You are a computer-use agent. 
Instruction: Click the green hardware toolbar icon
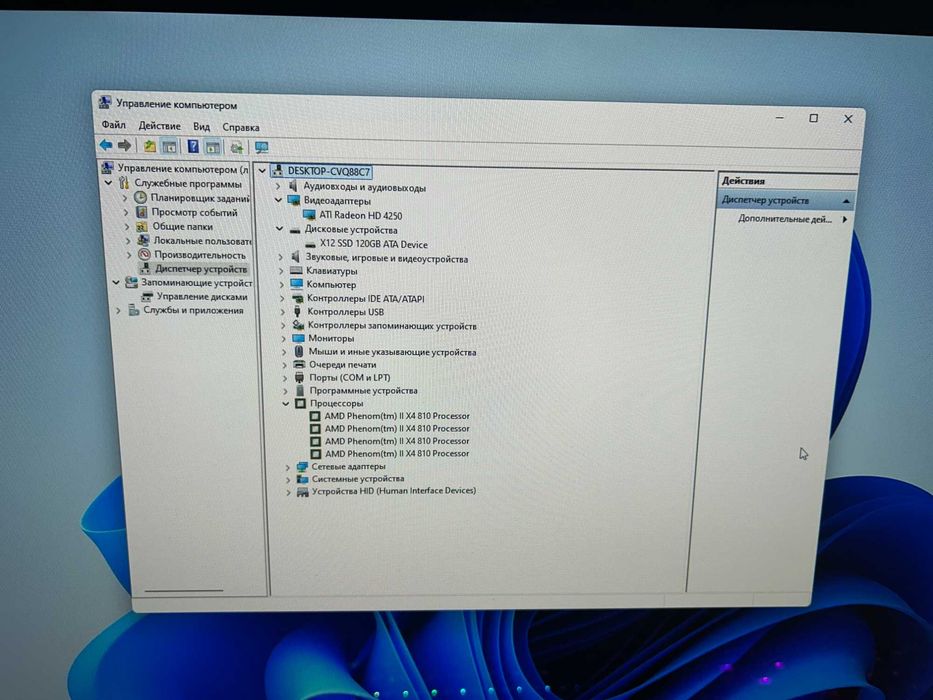tap(237, 148)
